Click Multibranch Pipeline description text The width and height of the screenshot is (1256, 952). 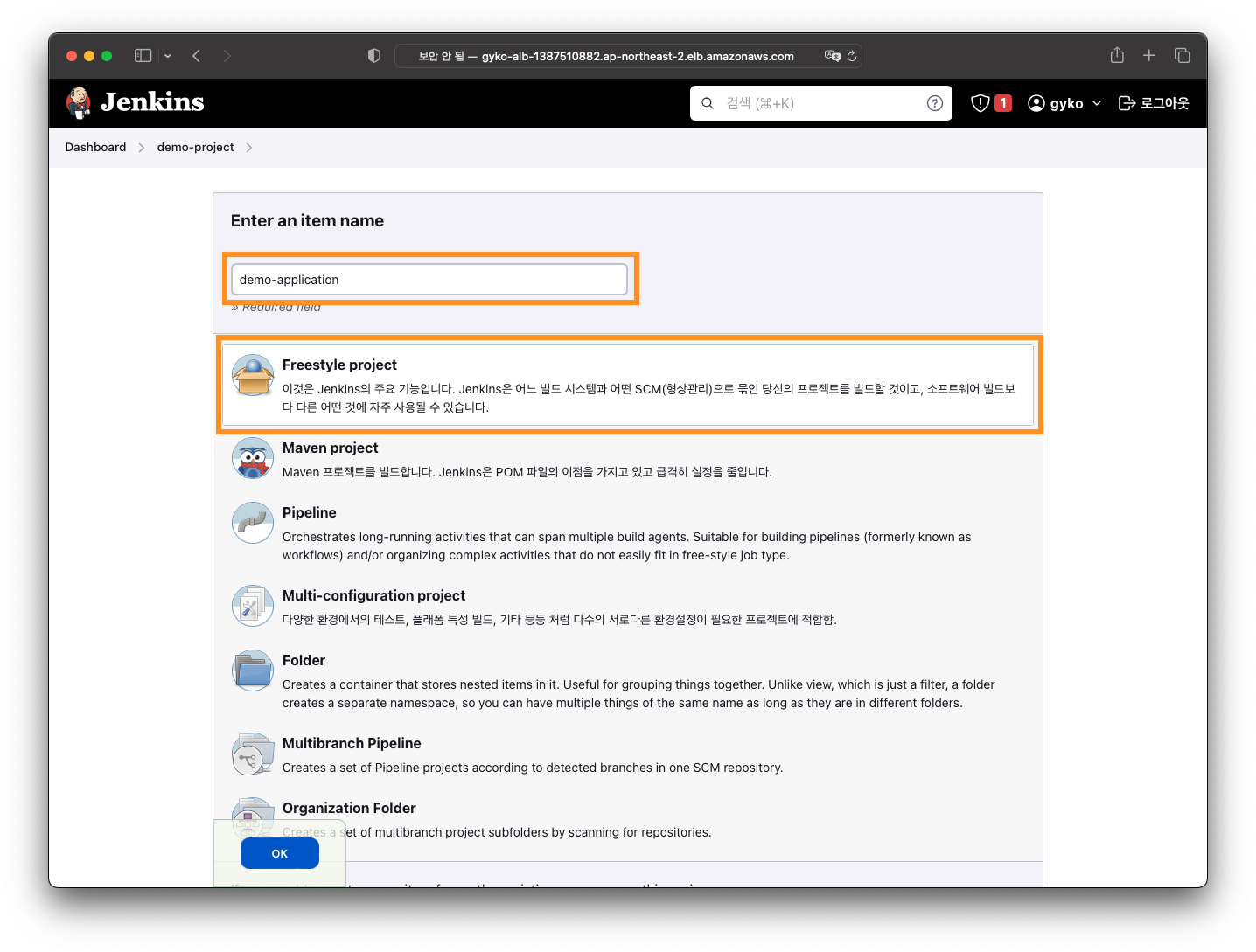(x=533, y=768)
